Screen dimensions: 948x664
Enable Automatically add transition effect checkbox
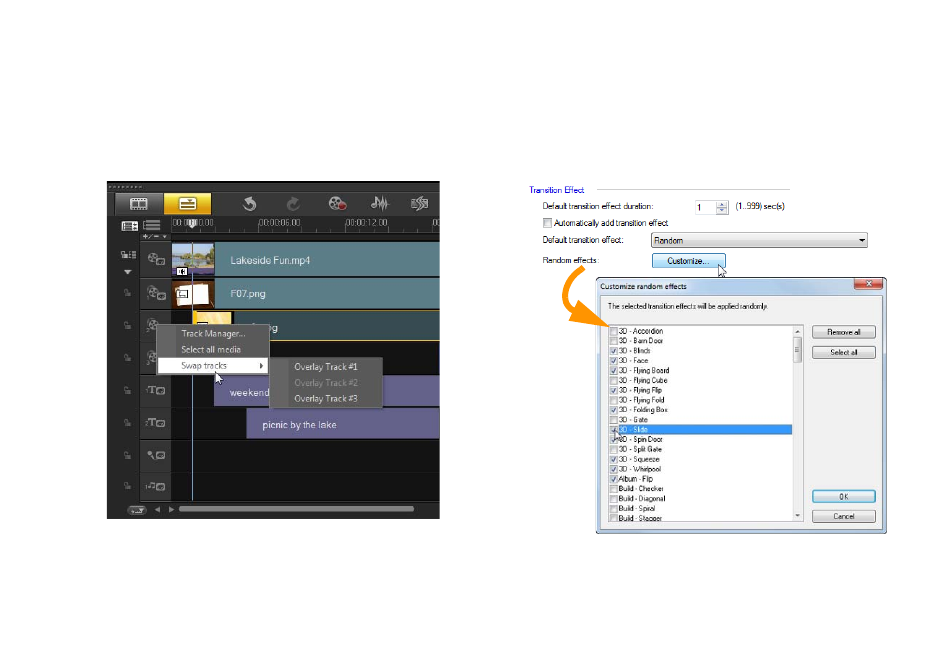tap(548, 223)
